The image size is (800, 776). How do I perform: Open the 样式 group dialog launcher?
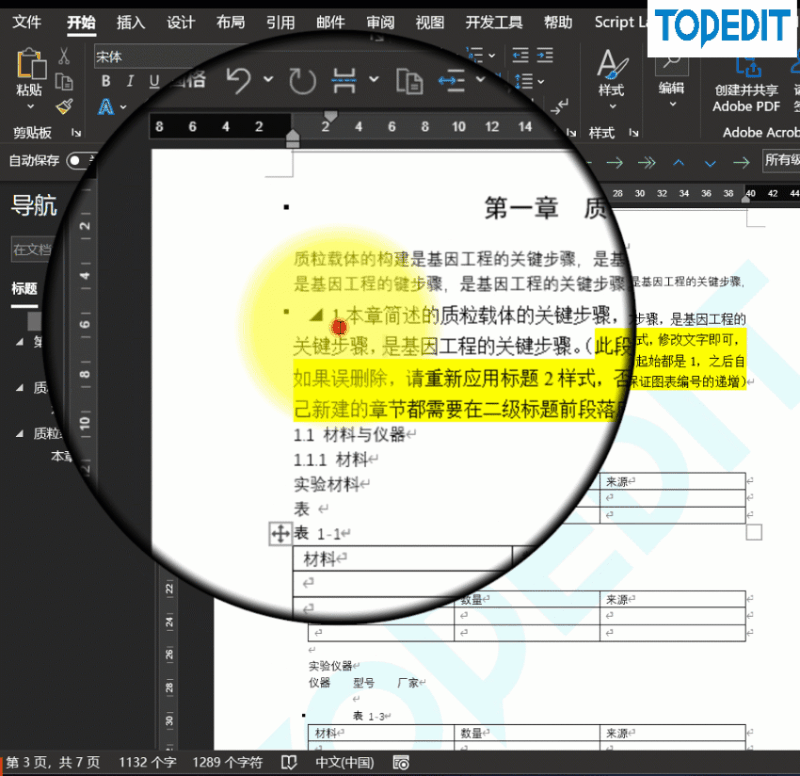click(634, 133)
